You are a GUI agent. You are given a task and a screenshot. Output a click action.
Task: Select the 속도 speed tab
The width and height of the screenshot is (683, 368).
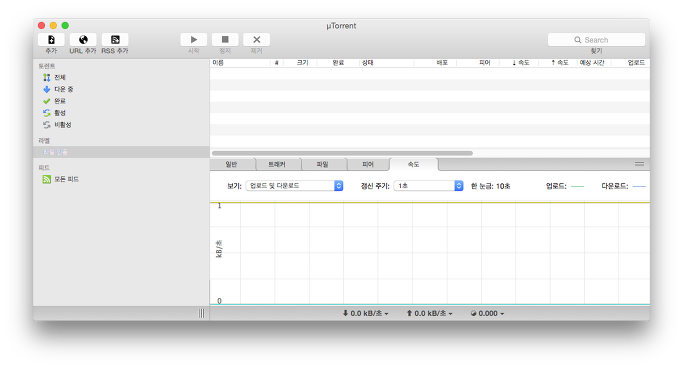point(413,164)
